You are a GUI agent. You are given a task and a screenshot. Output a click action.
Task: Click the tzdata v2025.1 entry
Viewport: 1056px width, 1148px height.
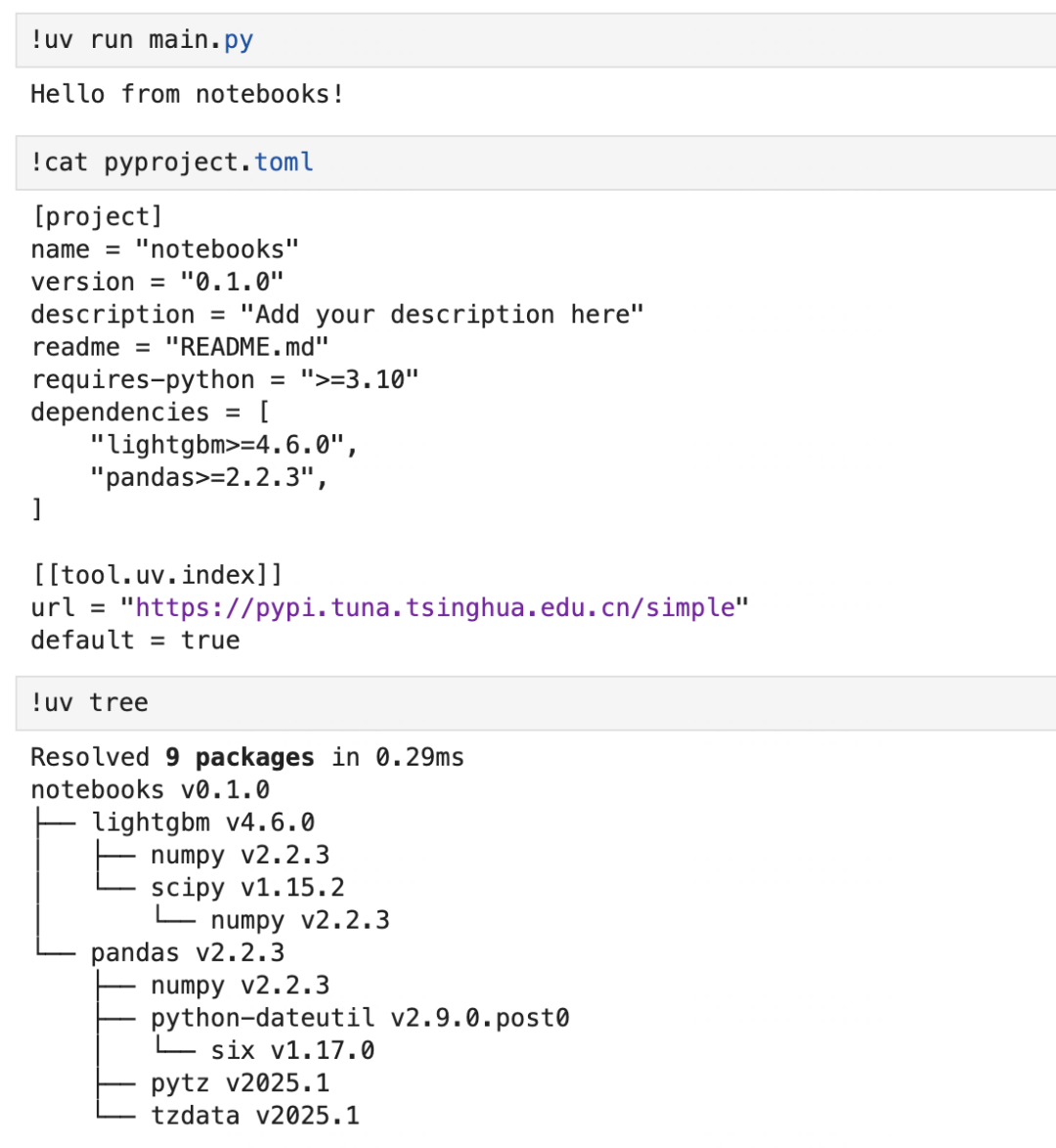pos(255,1116)
